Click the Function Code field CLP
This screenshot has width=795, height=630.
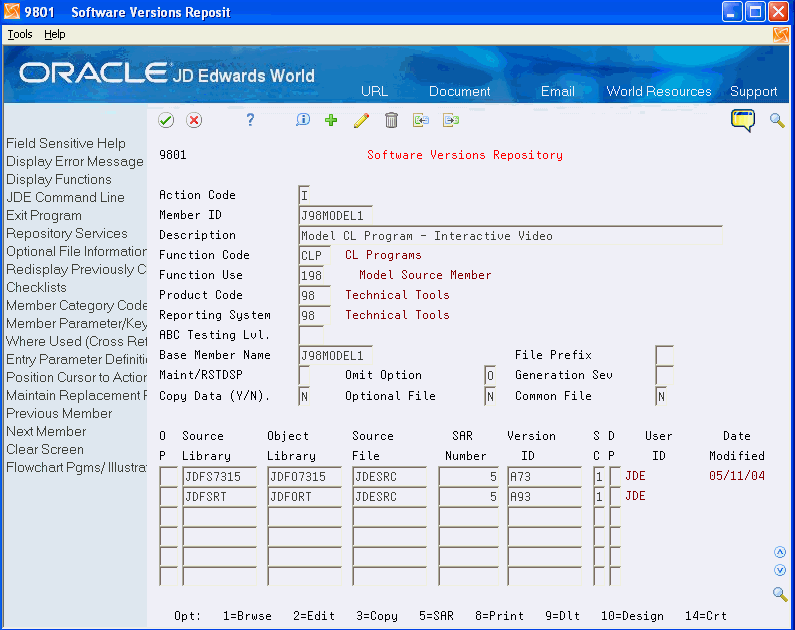click(x=314, y=255)
